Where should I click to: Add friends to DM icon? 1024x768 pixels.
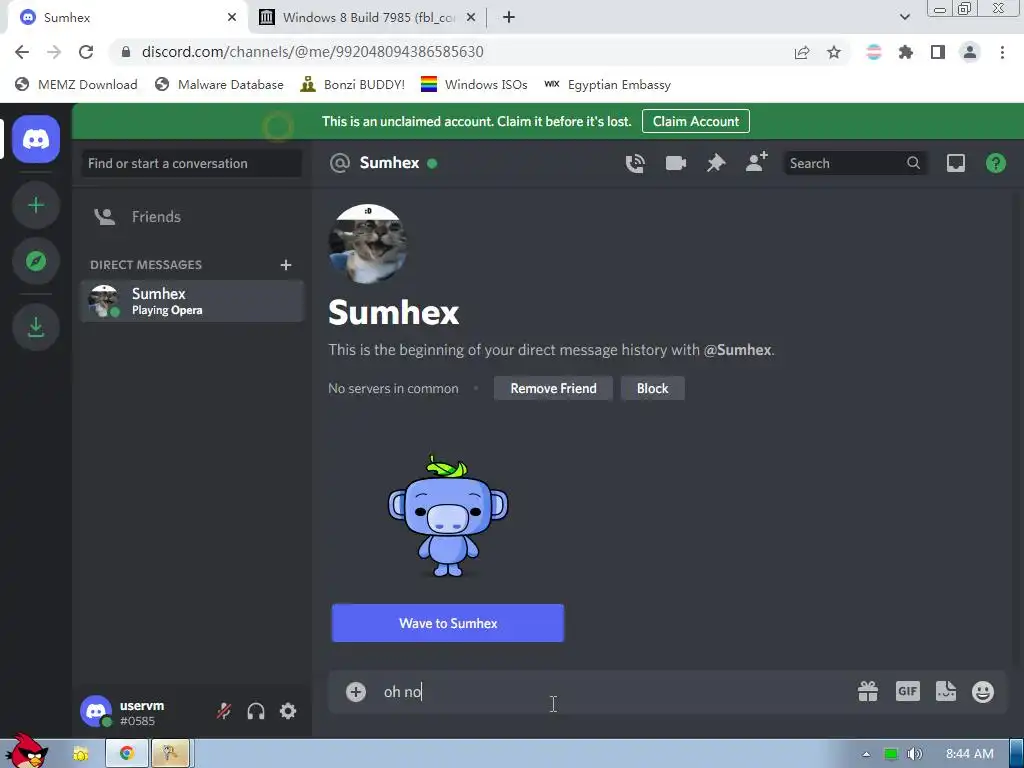point(756,162)
